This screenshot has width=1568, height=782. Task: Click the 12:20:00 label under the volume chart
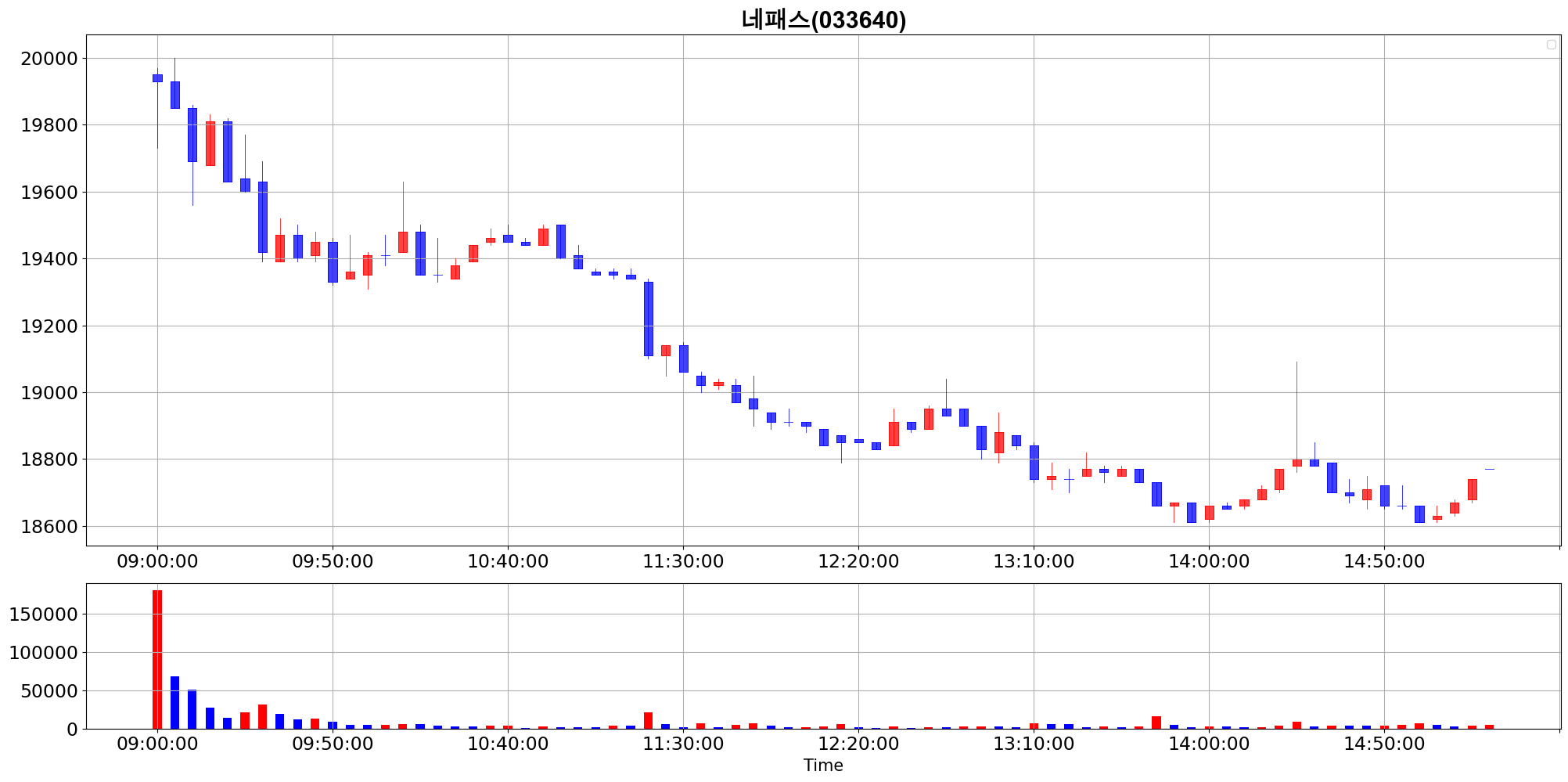858,744
